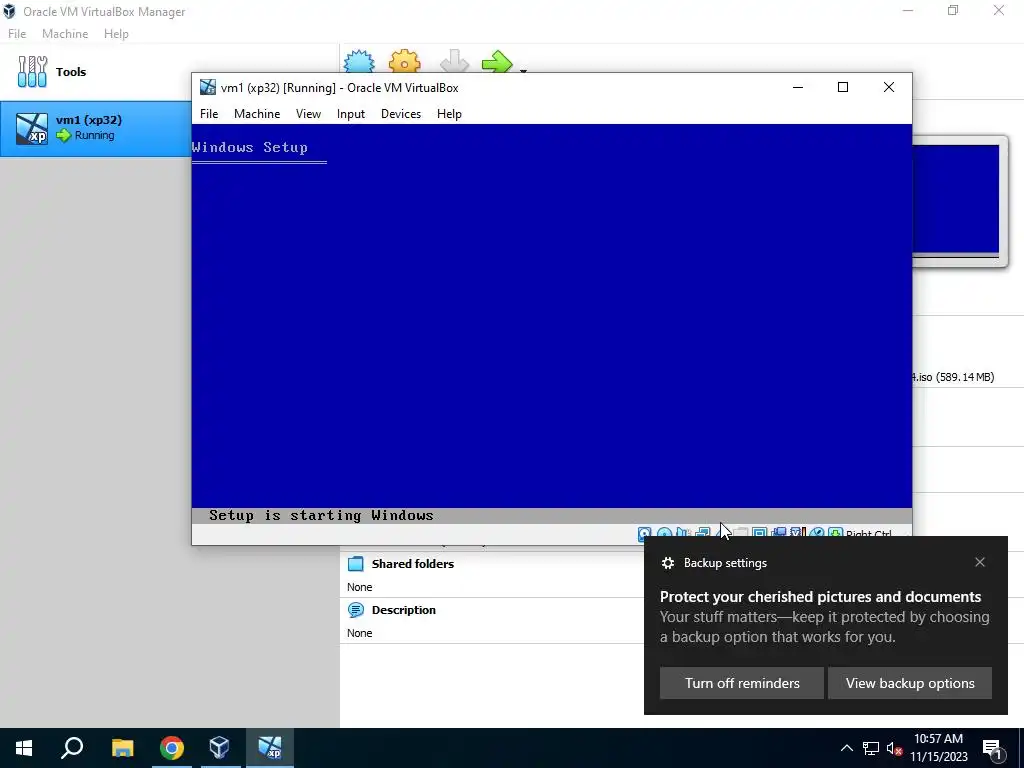
Task: Dismiss the Backup settings notification
Action: point(980,562)
